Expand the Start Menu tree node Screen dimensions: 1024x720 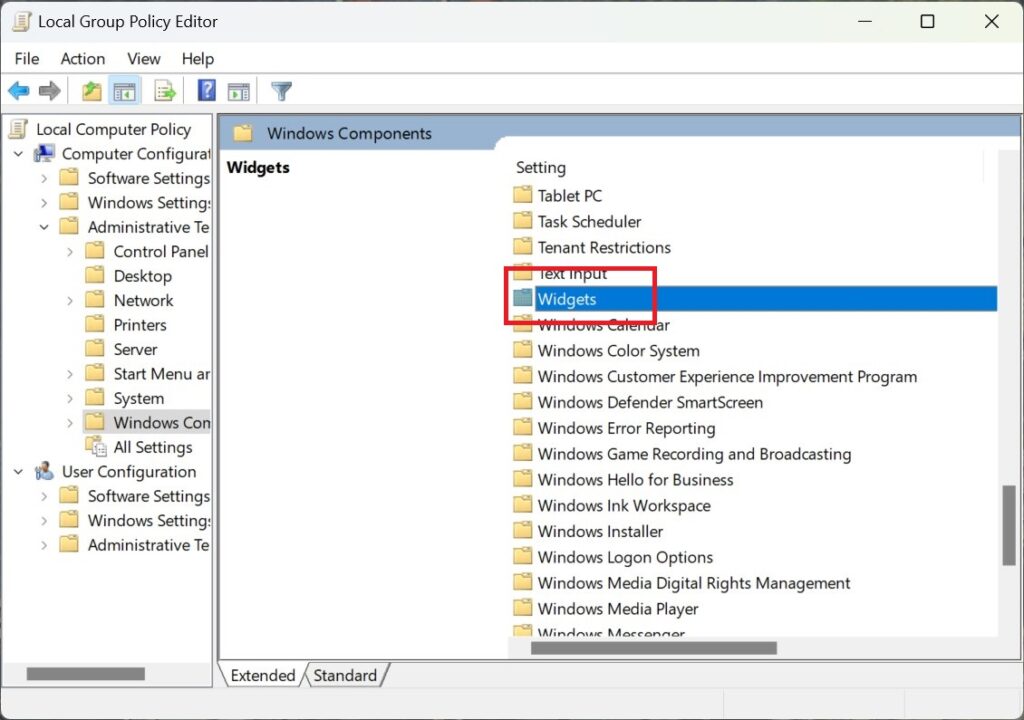coord(70,374)
